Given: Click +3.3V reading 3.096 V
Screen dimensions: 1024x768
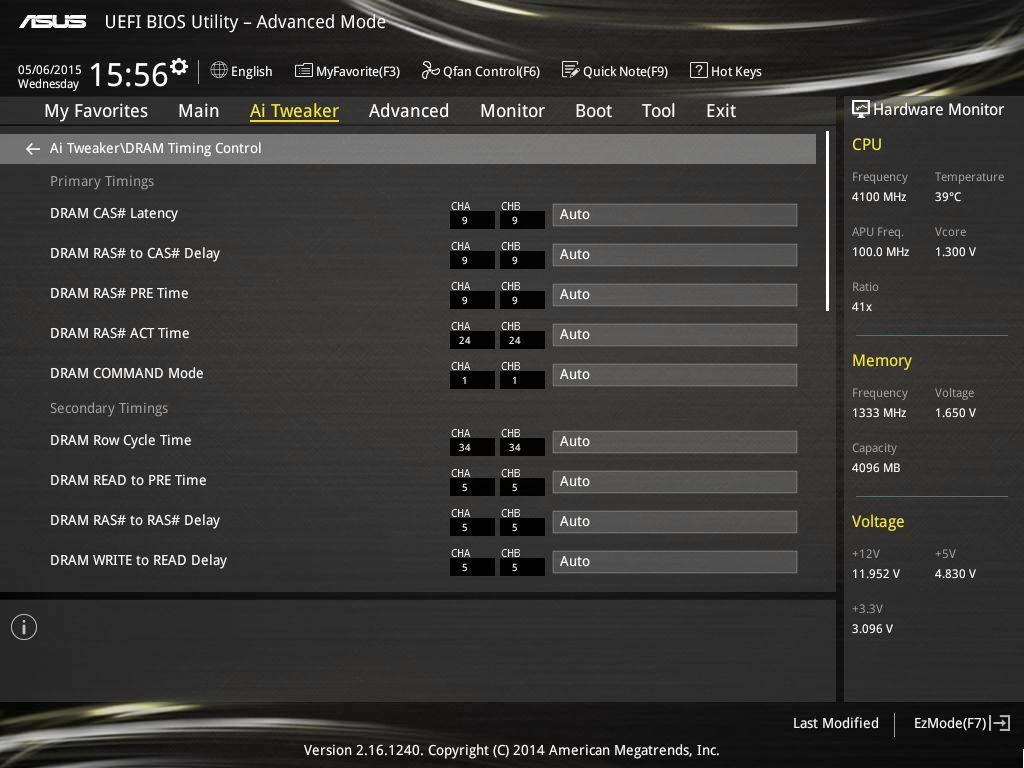Looking at the screenshot, I should click(872, 628).
